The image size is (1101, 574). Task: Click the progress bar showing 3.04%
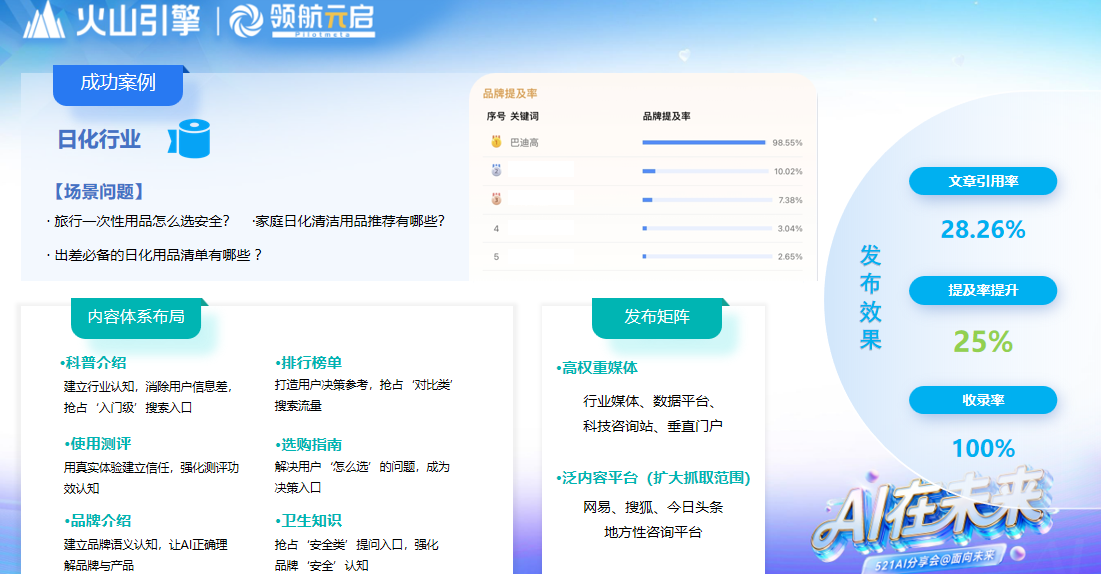coord(706,228)
